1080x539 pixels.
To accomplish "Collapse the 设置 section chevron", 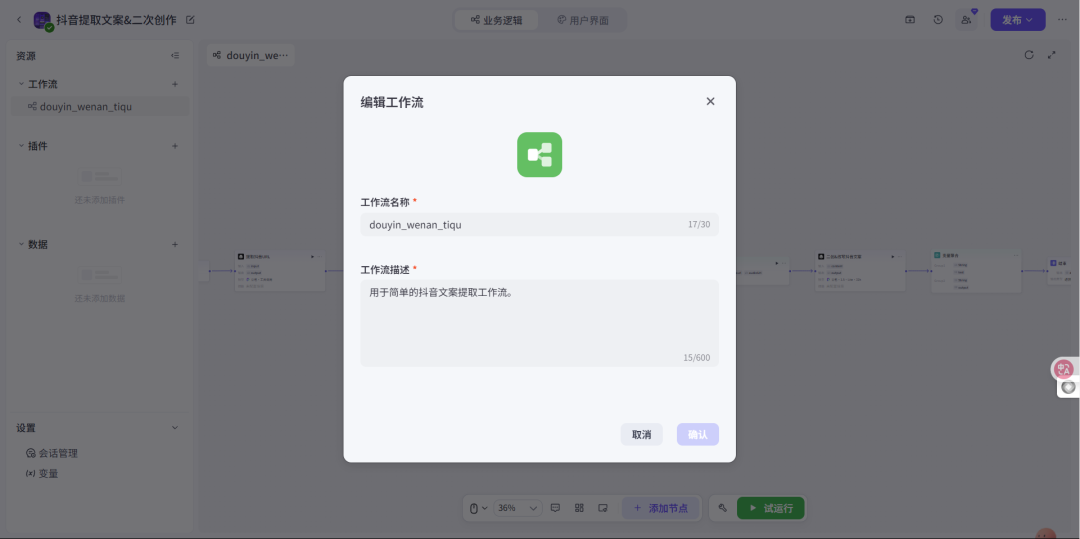I will pos(175,427).
